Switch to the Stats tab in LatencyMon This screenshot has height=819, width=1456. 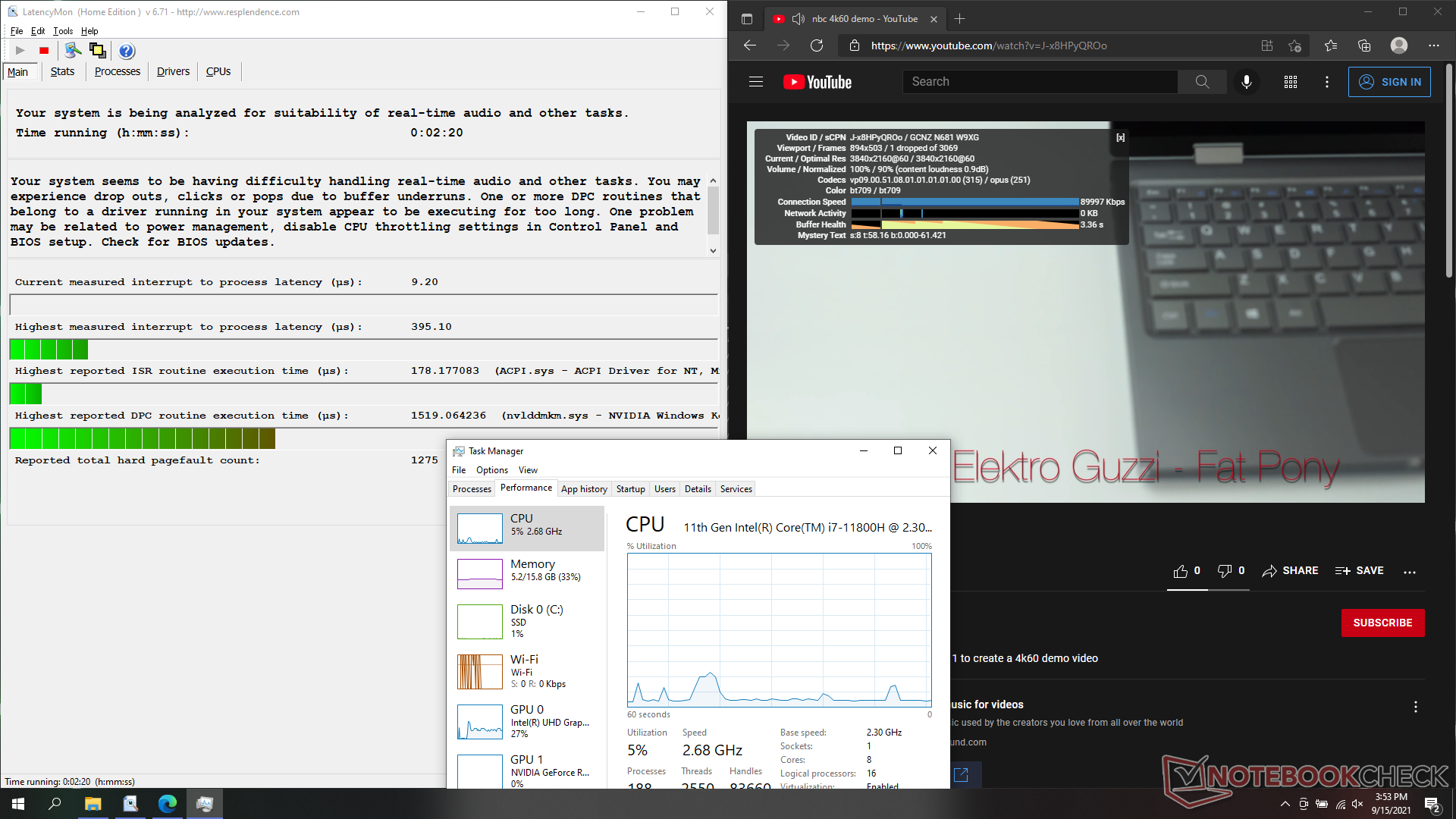[x=62, y=71]
